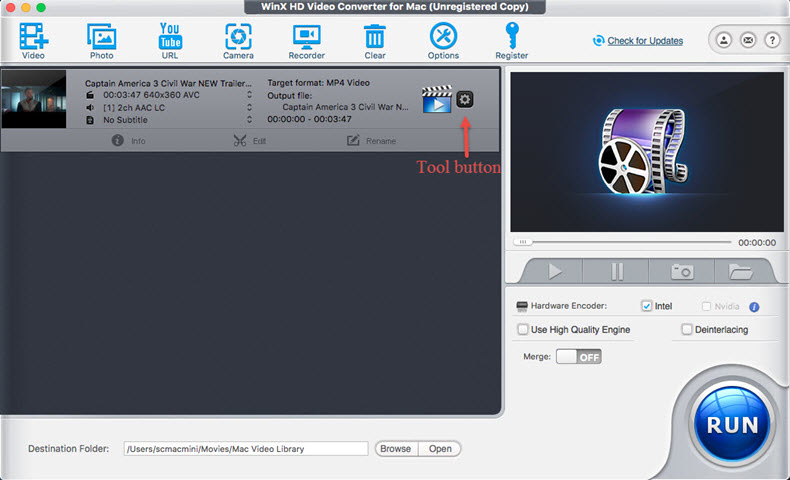Rename the output file
Screen dimensions: 790x480
tap(372, 141)
